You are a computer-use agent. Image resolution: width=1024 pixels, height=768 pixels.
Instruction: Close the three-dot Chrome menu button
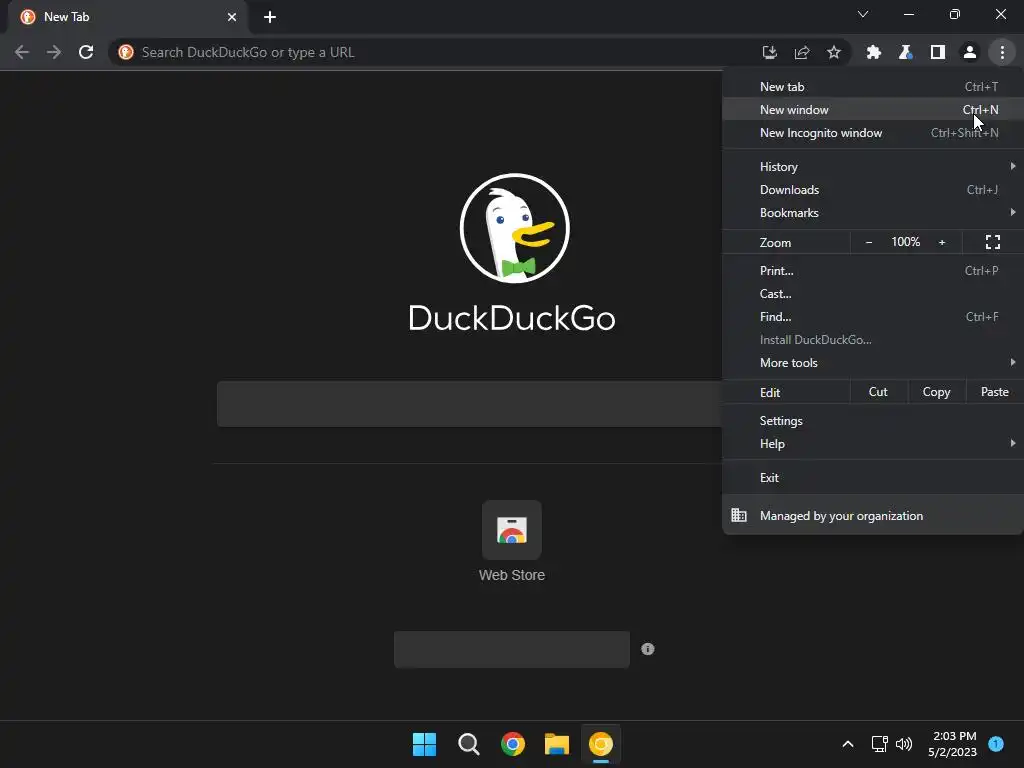coord(1002,52)
